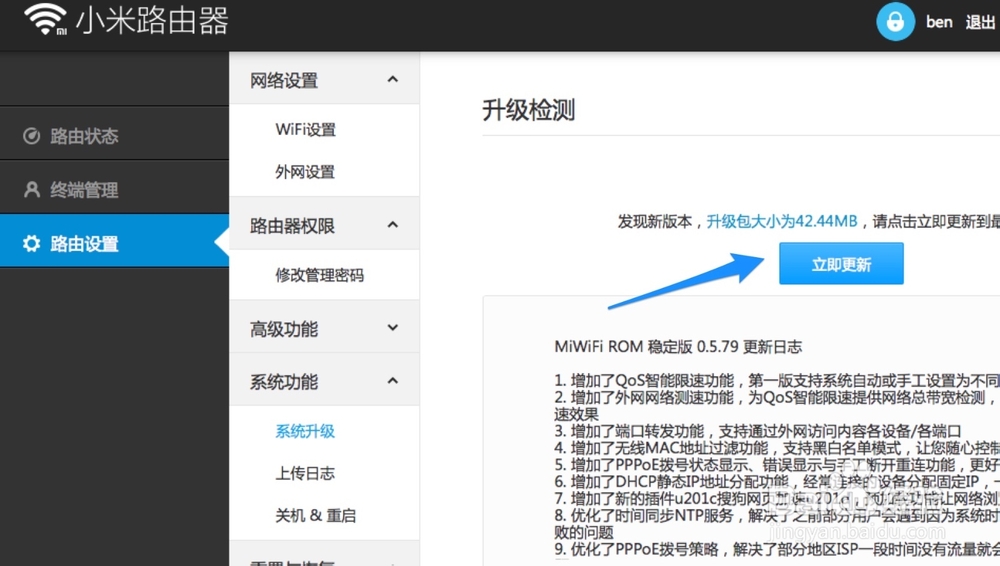Click the blue lock avatar icon
The image size is (1000, 566).
point(895,21)
